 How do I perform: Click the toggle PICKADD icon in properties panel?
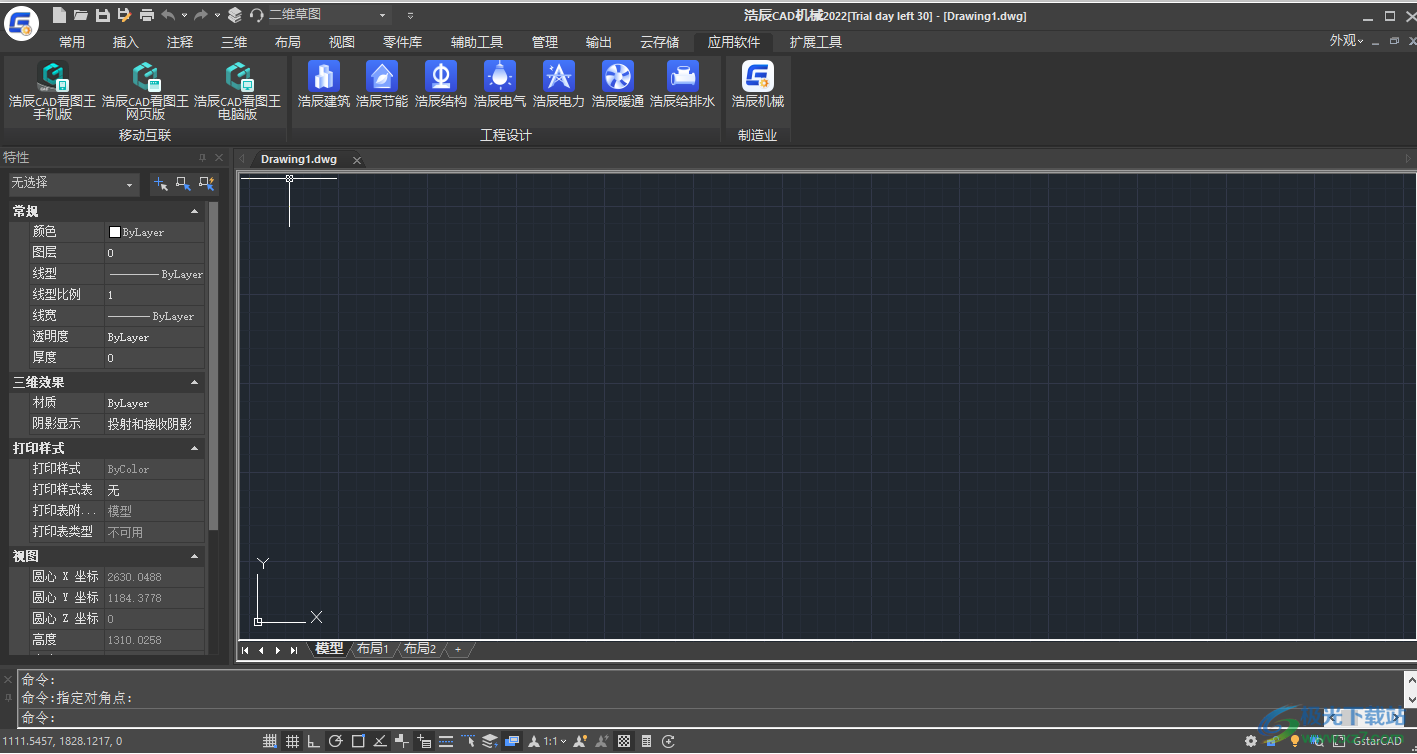coord(160,183)
